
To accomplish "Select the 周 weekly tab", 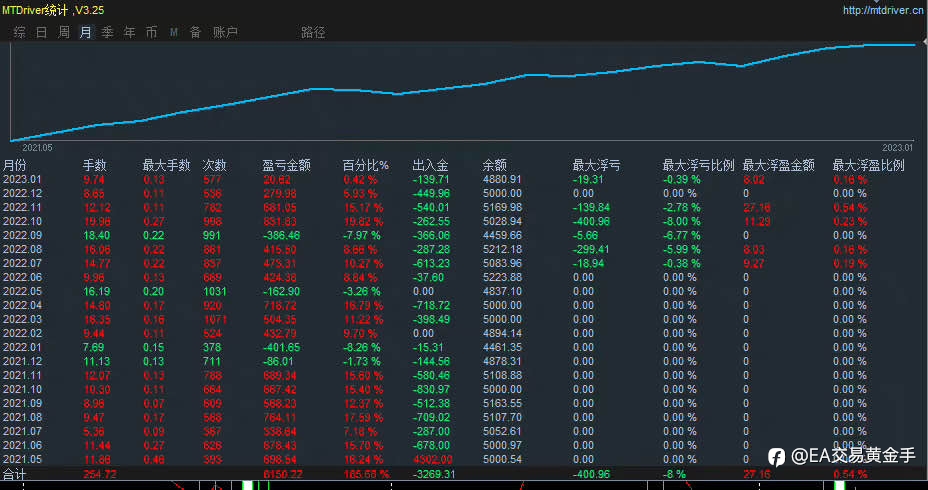I will (x=64, y=33).
